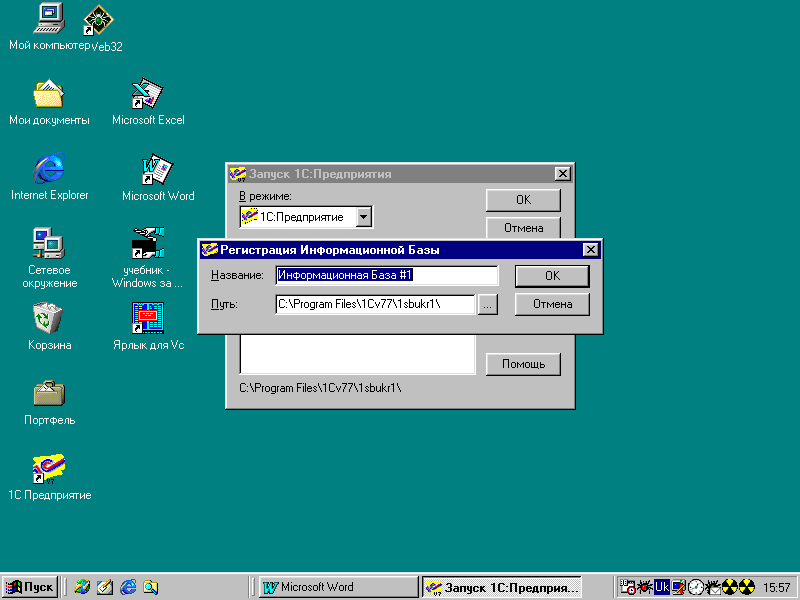Image resolution: width=800 pixels, height=600 pixels.
Task: Select the Ярлык для Vc shortcut icon
Action: [147, 318]
